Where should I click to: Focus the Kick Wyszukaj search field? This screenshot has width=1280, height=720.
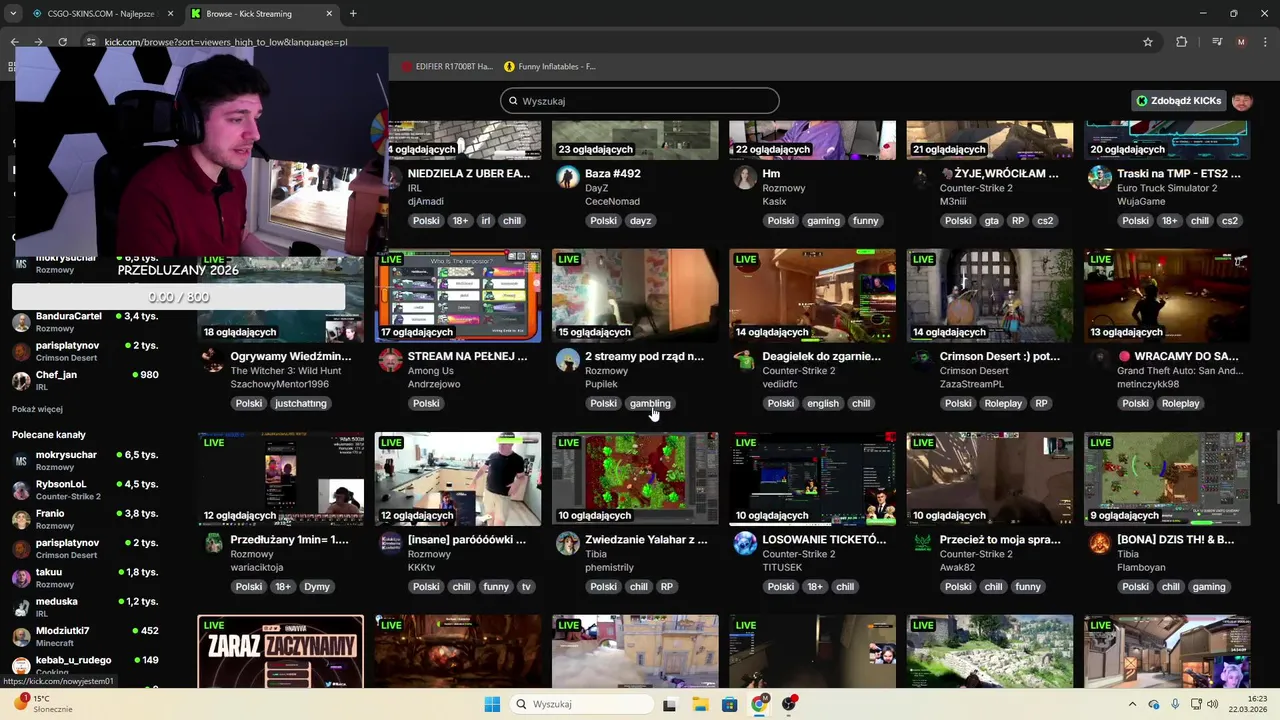[x=640, y=101]
